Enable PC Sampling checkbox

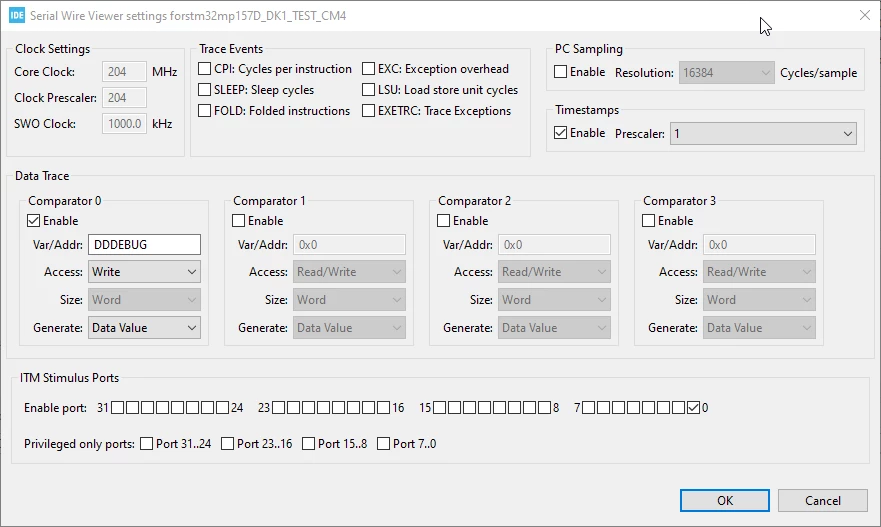[x=560, y=72]
